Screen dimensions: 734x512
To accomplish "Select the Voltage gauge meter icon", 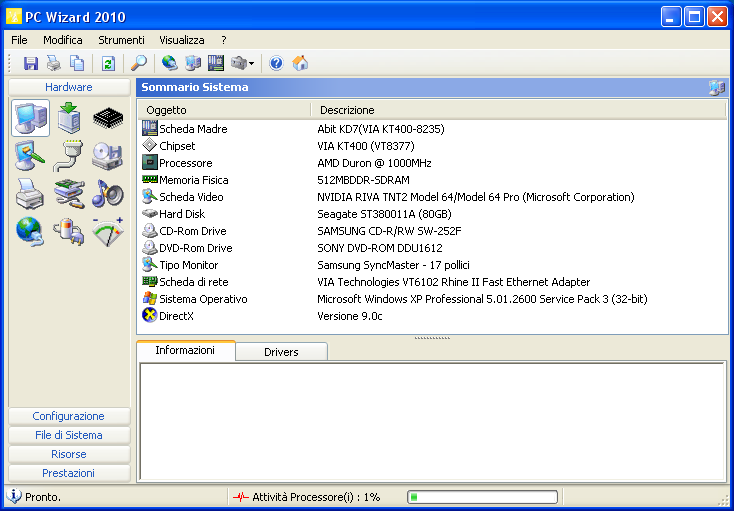I will [108, 231].
